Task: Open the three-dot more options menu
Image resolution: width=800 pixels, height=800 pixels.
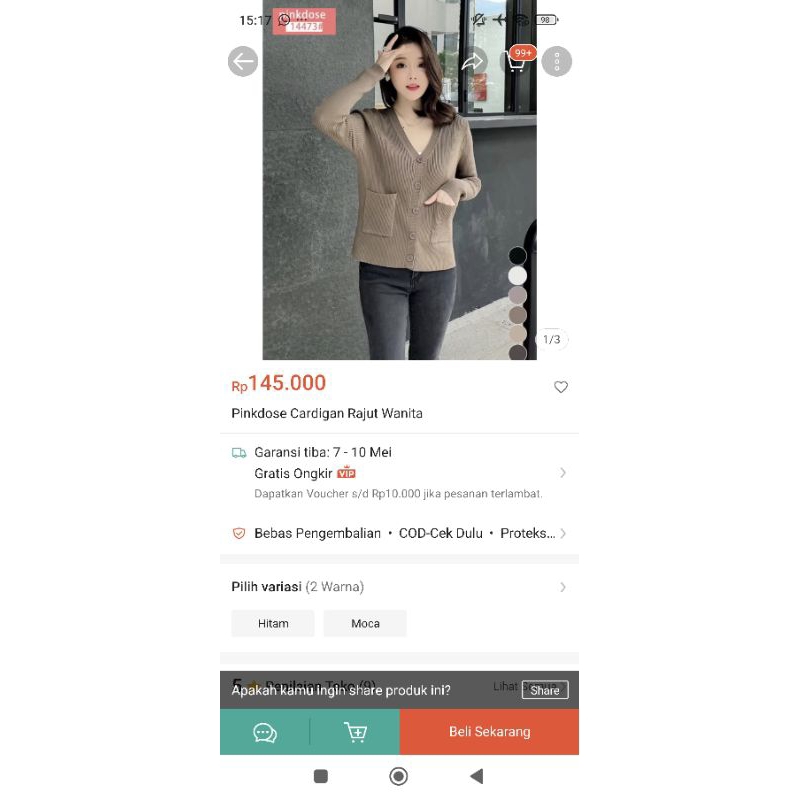Action: [557, 62]
